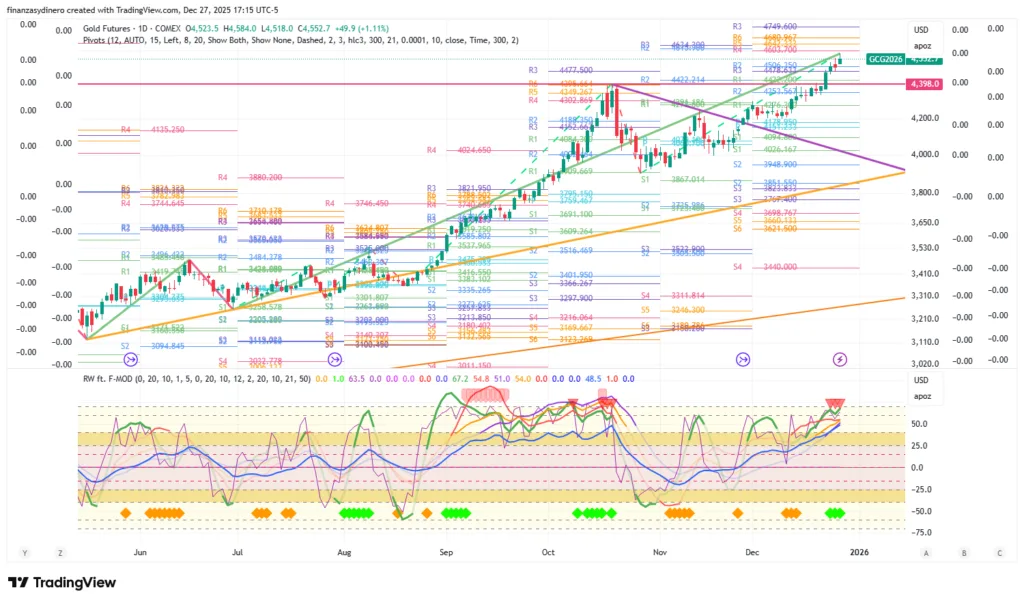
Task: Click the Oct label on the time axis
Action: click(x=547, y=552)
